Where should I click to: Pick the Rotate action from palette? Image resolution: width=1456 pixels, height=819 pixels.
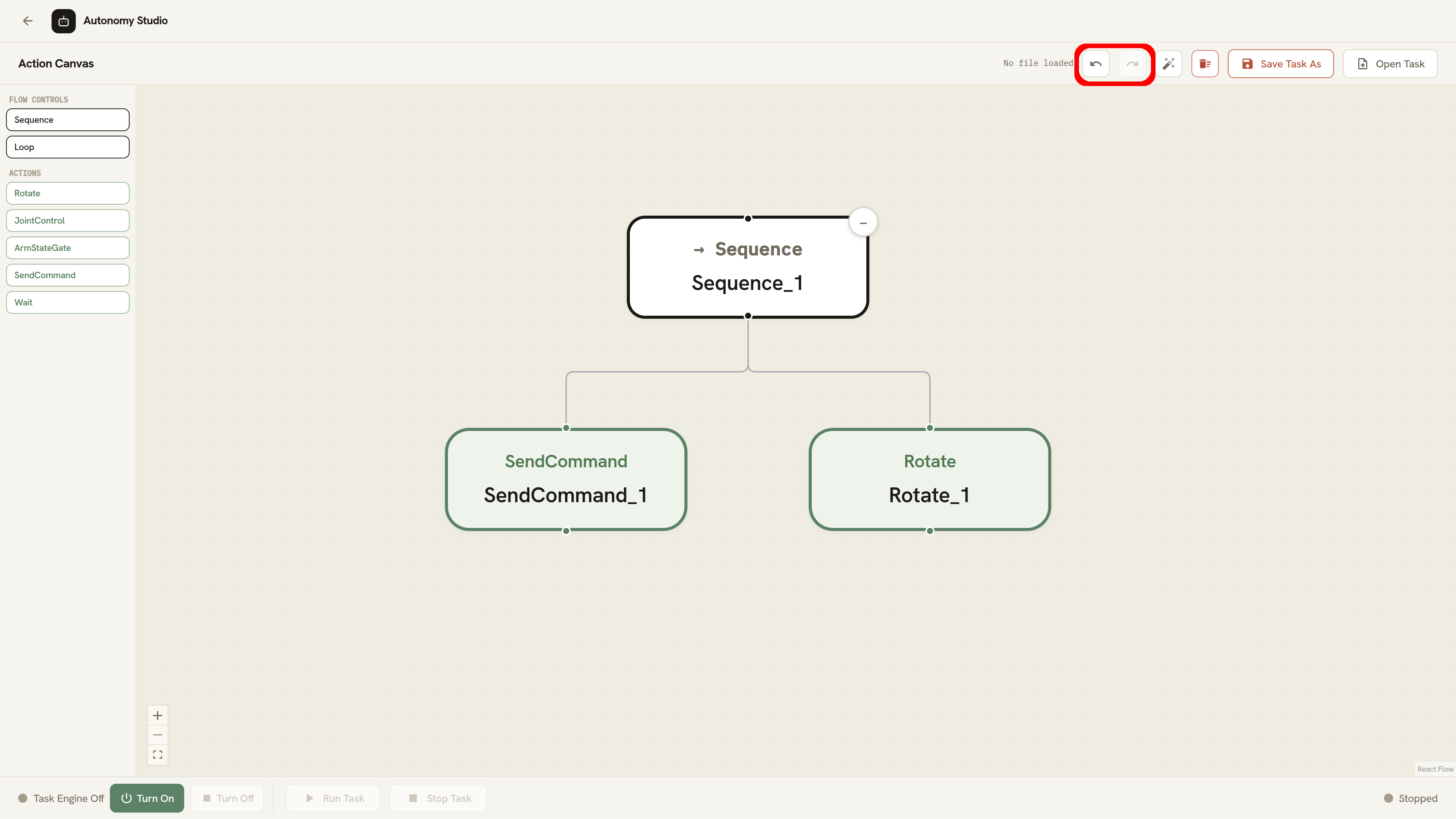point(68,193)
